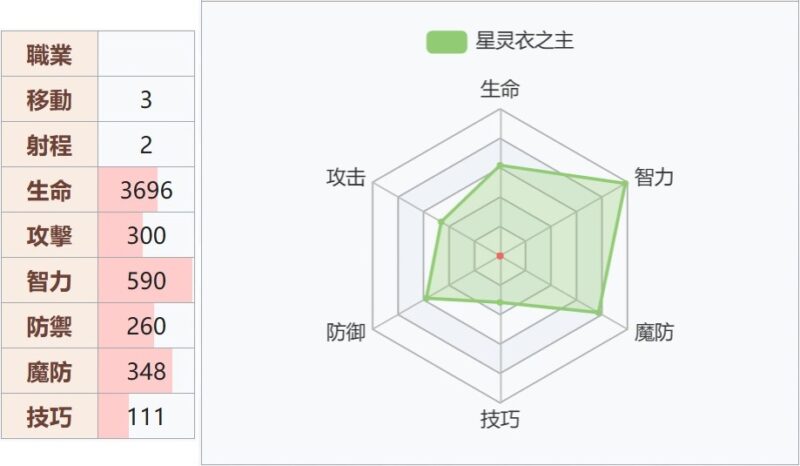Click the 防禦 value 260 cell
This screenshot has height=466, width=800.
146,327
